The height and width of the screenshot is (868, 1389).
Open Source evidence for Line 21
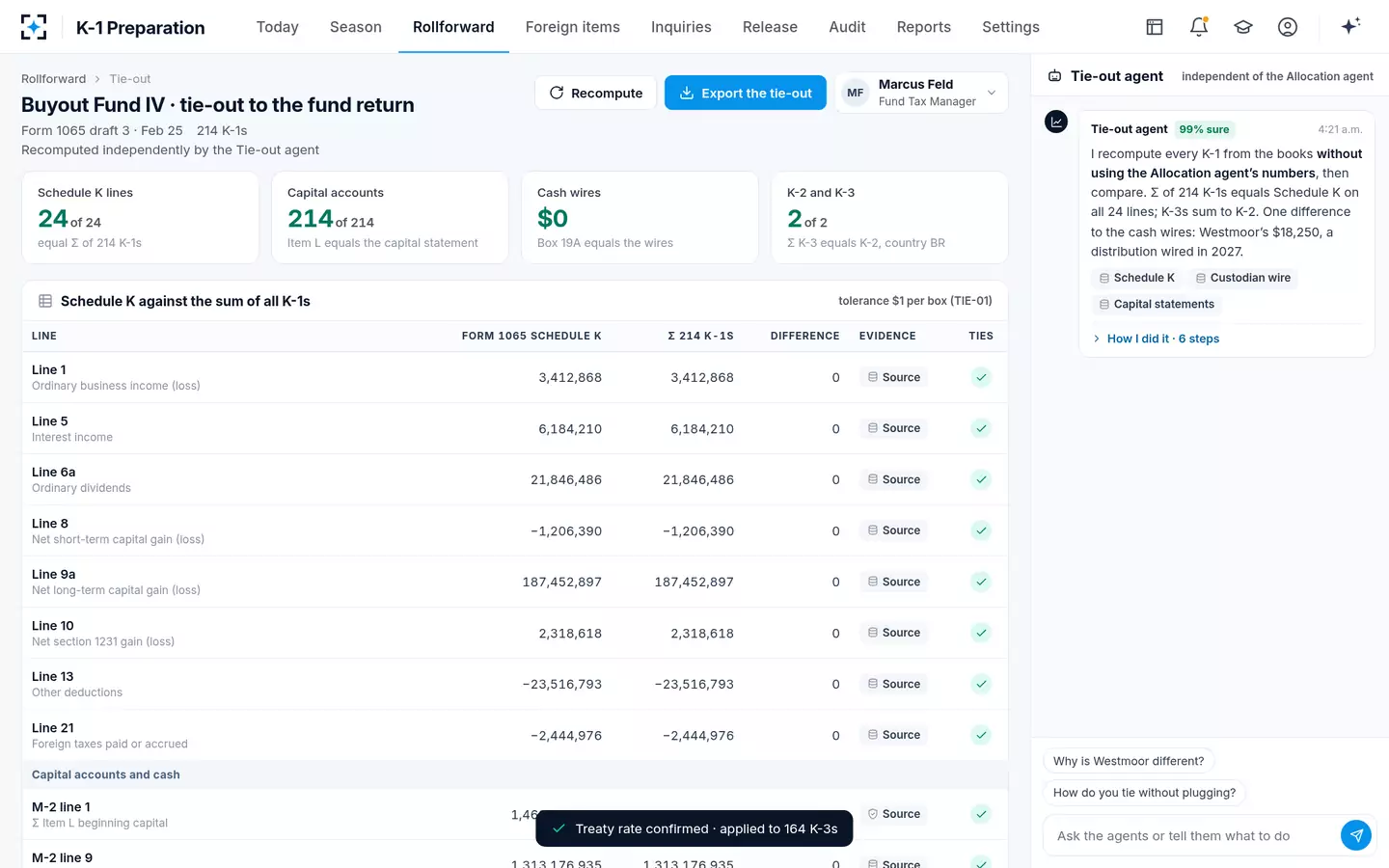pos(893,735)
